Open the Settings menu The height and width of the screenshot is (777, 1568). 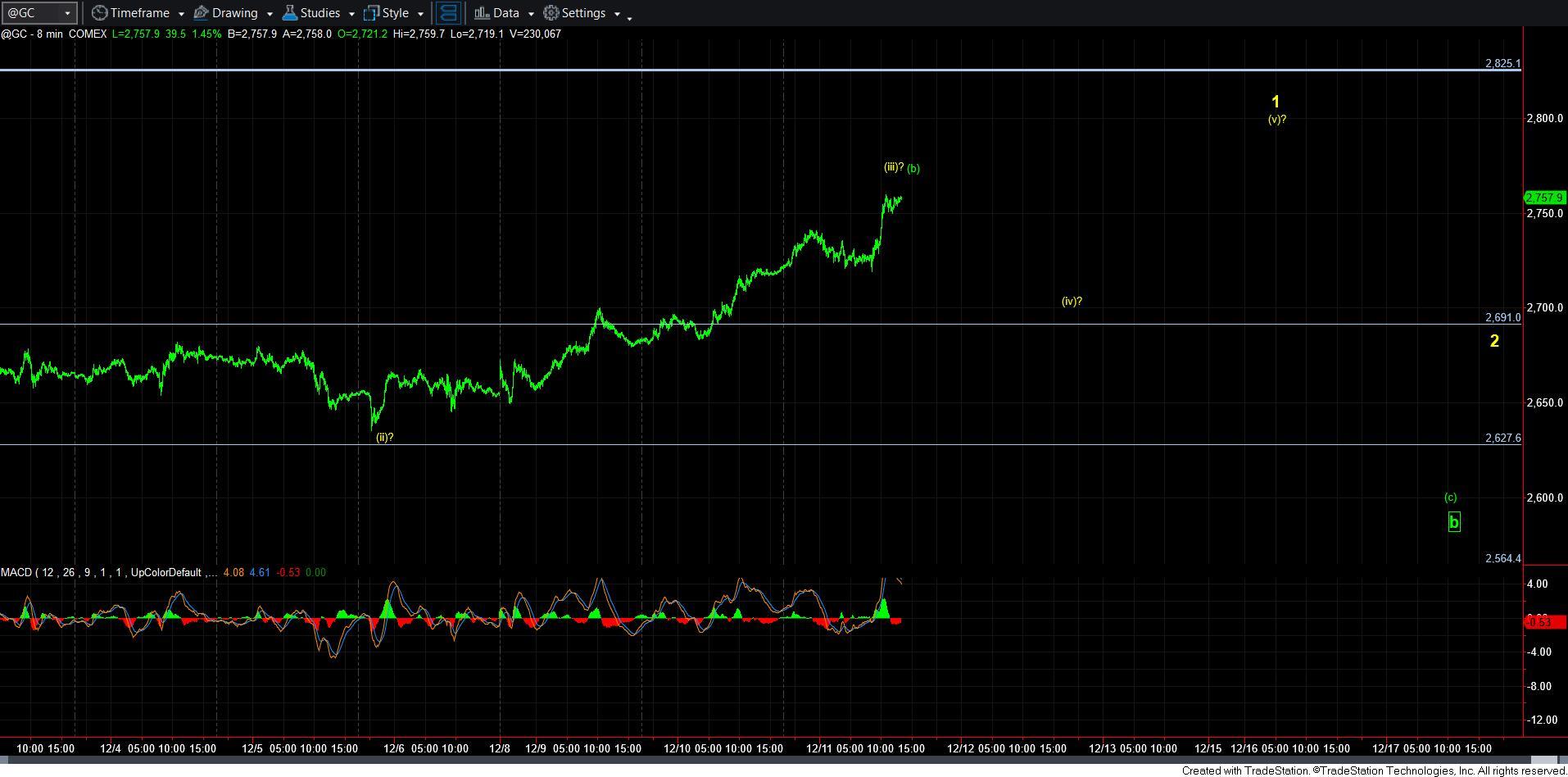(582, 13)
